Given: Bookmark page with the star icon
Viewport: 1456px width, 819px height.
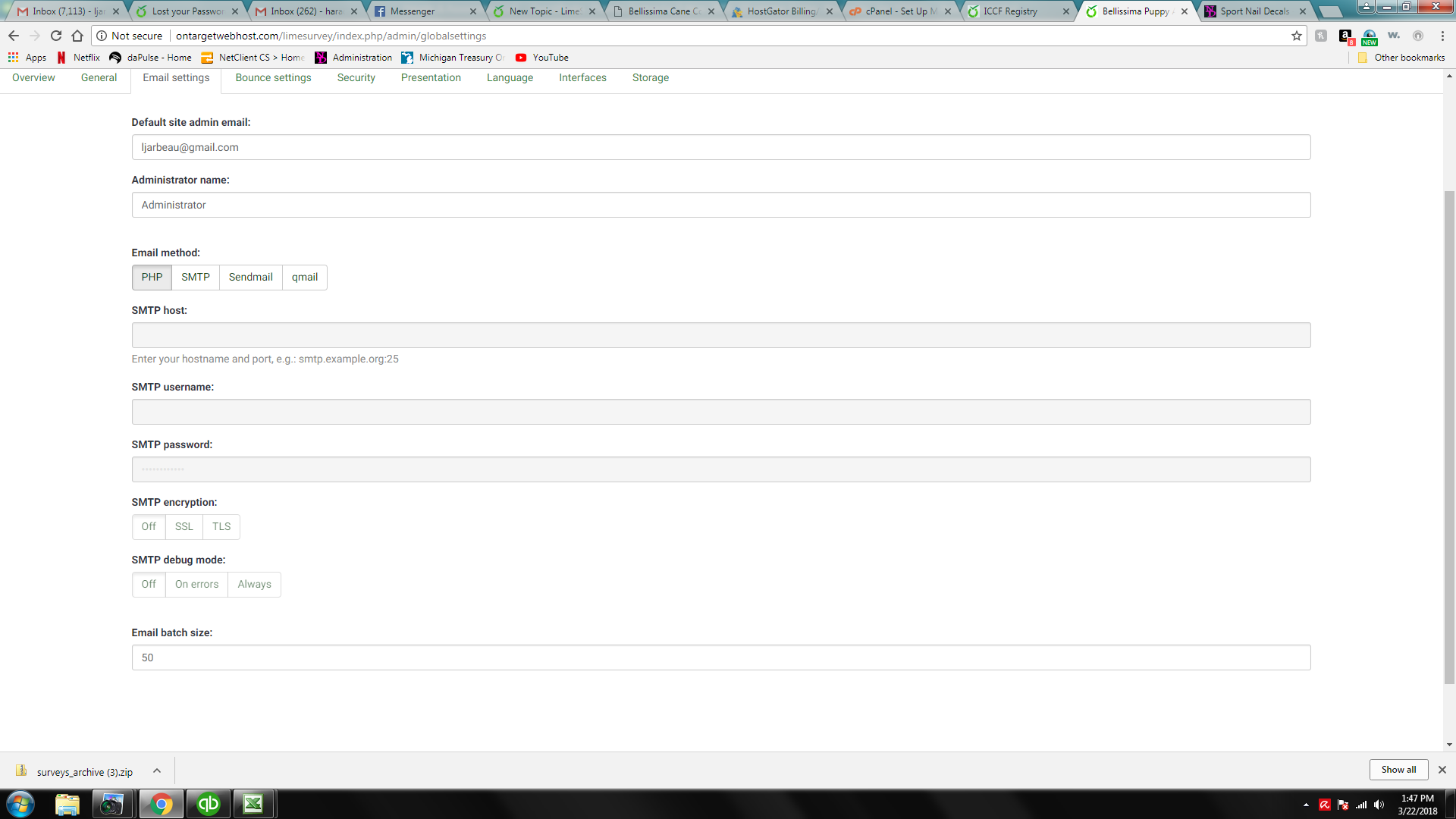Looking at the screenshot, I should tap(1297, 36).
